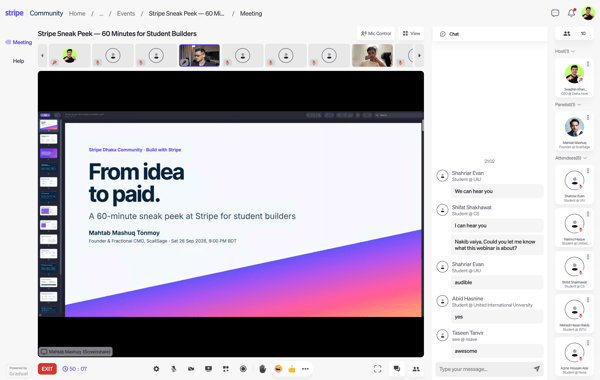Open the View layout options
Screen dimensions: 600x380
point(411,34)
